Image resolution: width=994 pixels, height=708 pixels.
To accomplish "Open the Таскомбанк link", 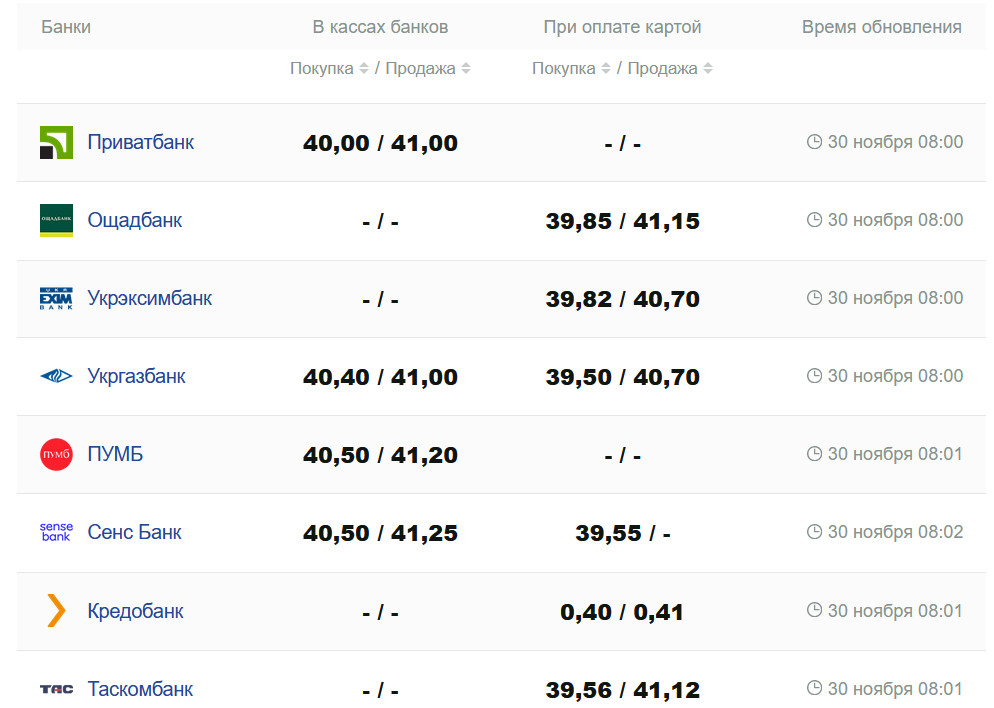I will [x=140, y=689].
